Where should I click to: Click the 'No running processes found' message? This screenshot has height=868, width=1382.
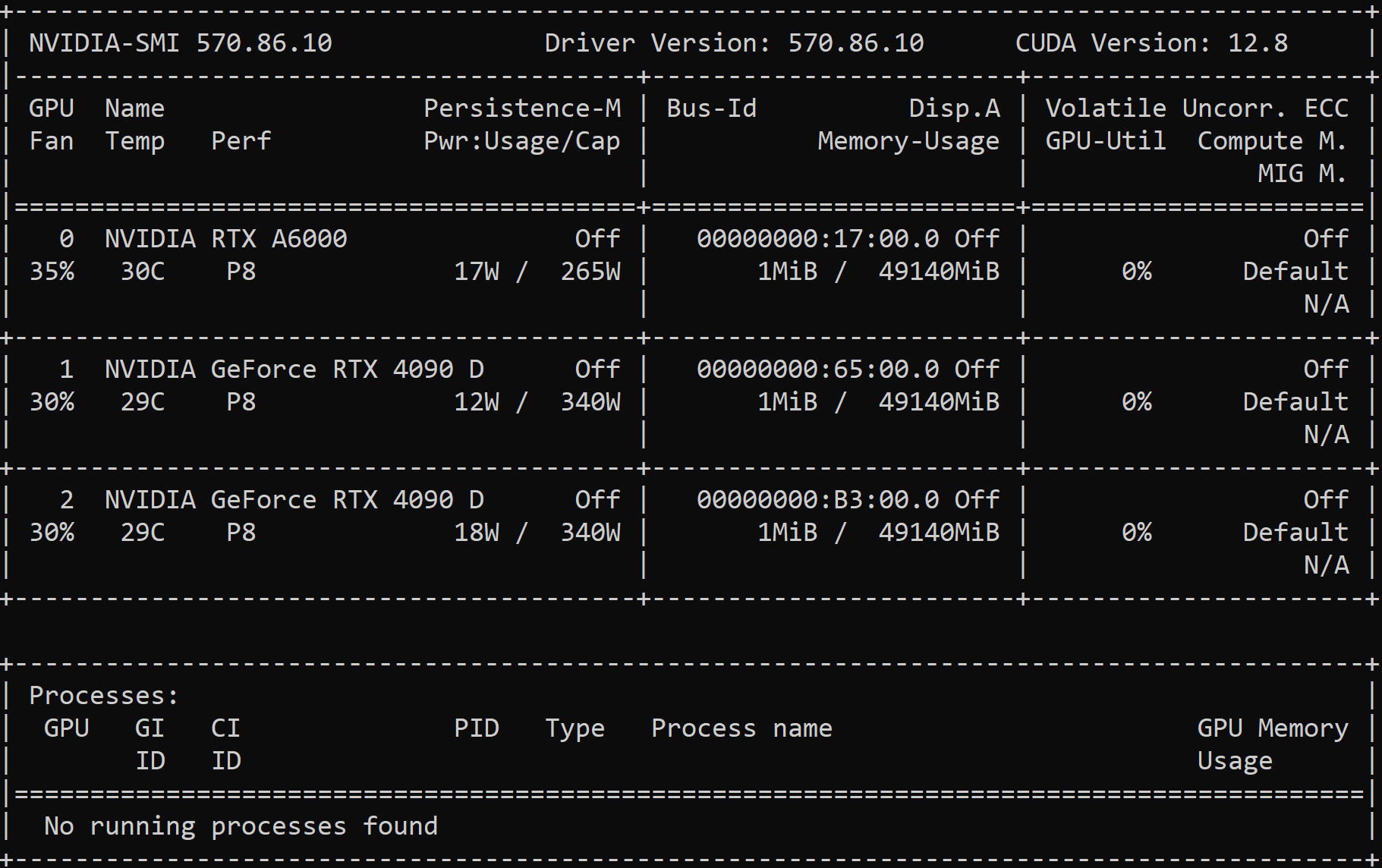click(x=241, y=826)
